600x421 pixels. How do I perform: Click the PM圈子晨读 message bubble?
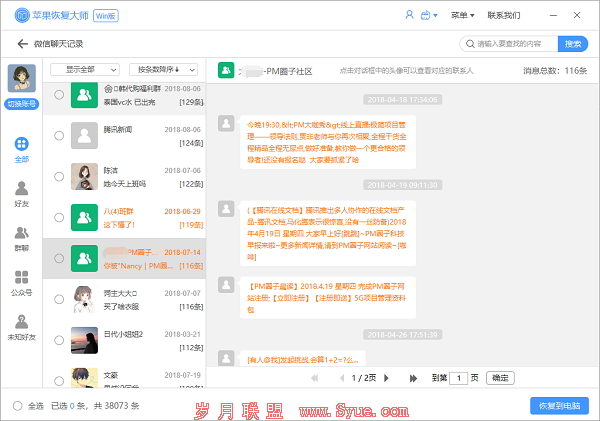click(328, 298)
